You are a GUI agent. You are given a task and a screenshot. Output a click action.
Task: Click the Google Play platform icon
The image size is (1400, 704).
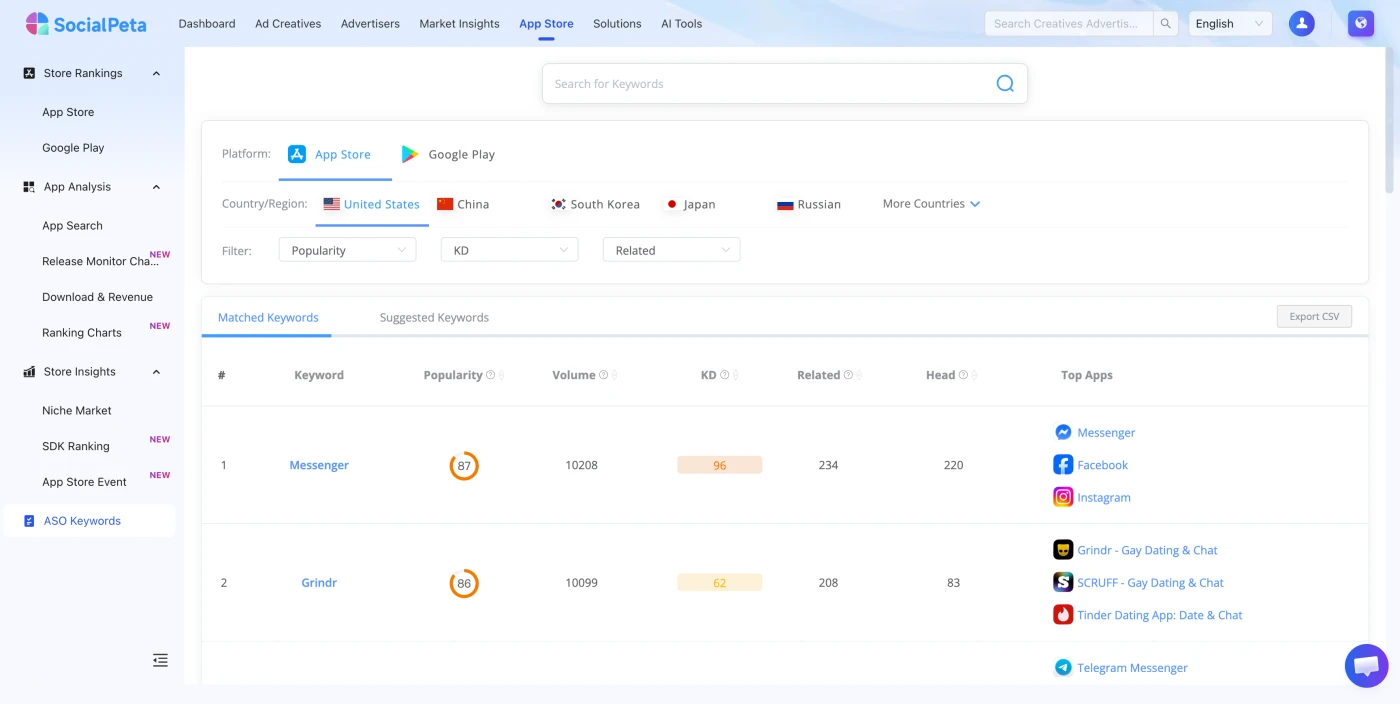(x=410, y=154)
